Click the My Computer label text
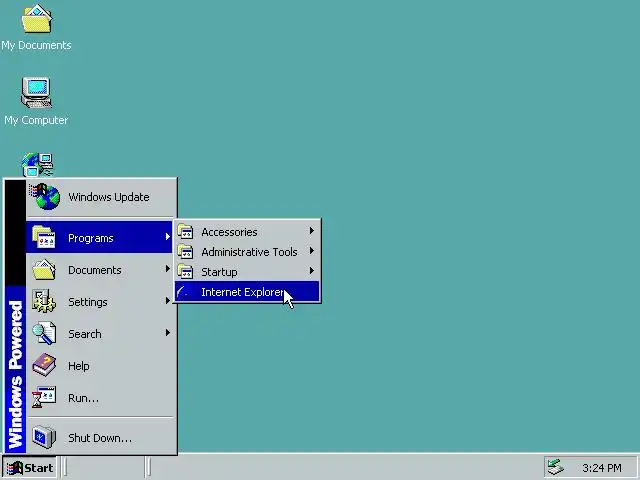The image size is (640, 480). pos(36,120)
